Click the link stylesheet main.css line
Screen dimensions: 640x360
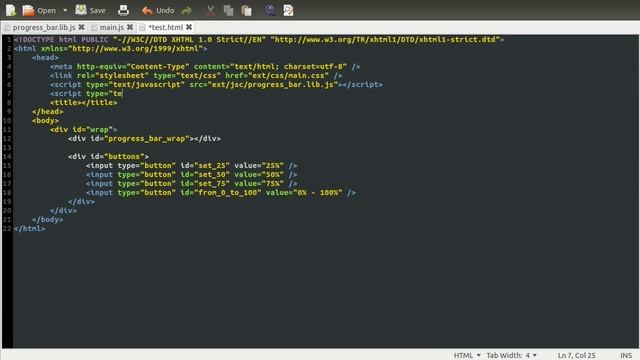196,76
